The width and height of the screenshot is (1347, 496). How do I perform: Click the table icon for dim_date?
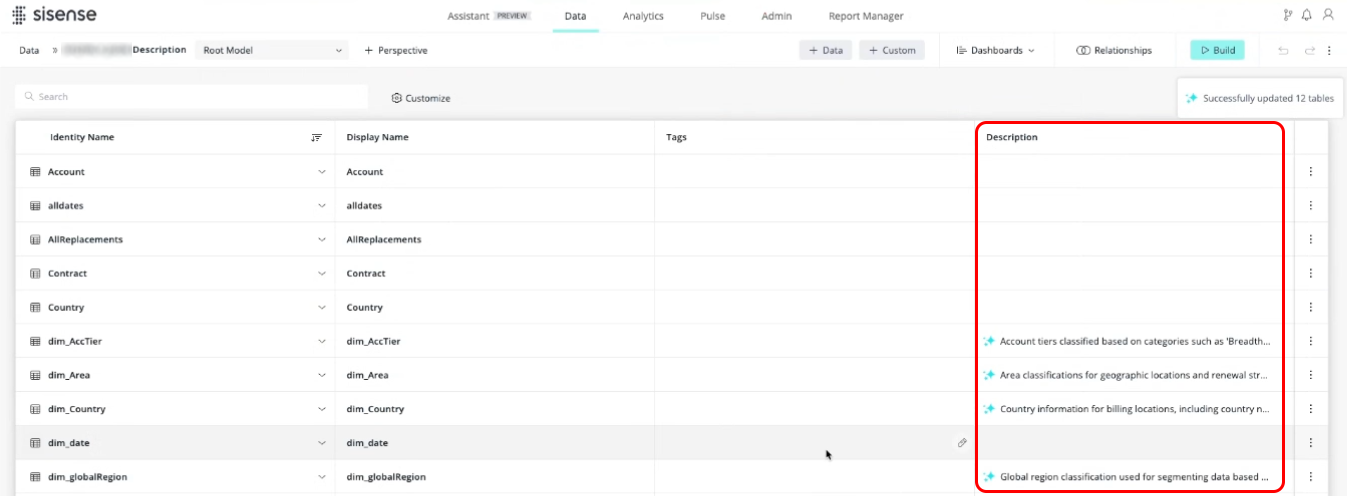pyautogui.click(x=35, y=443)
